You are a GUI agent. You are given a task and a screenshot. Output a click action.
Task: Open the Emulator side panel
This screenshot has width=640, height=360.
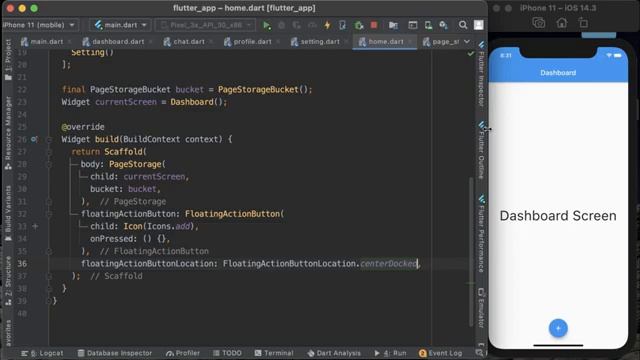[482, 308]
